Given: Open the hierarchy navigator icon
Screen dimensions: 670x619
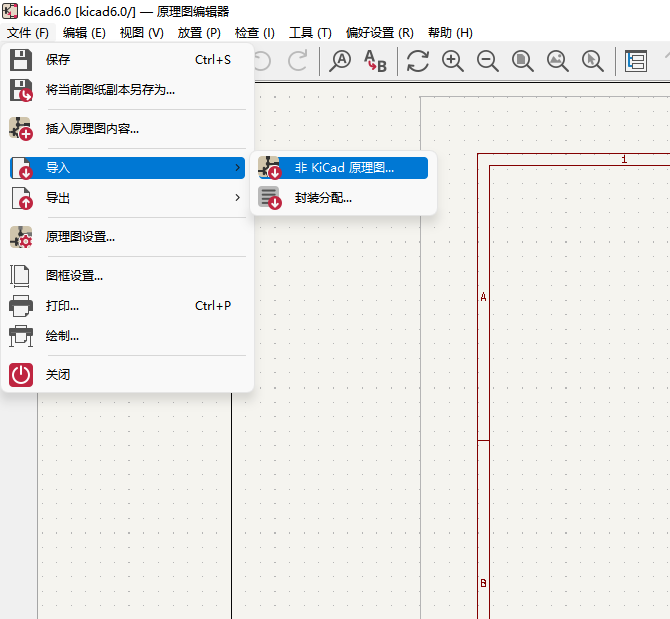Looking at the screenshot, I should pos(635,61).
